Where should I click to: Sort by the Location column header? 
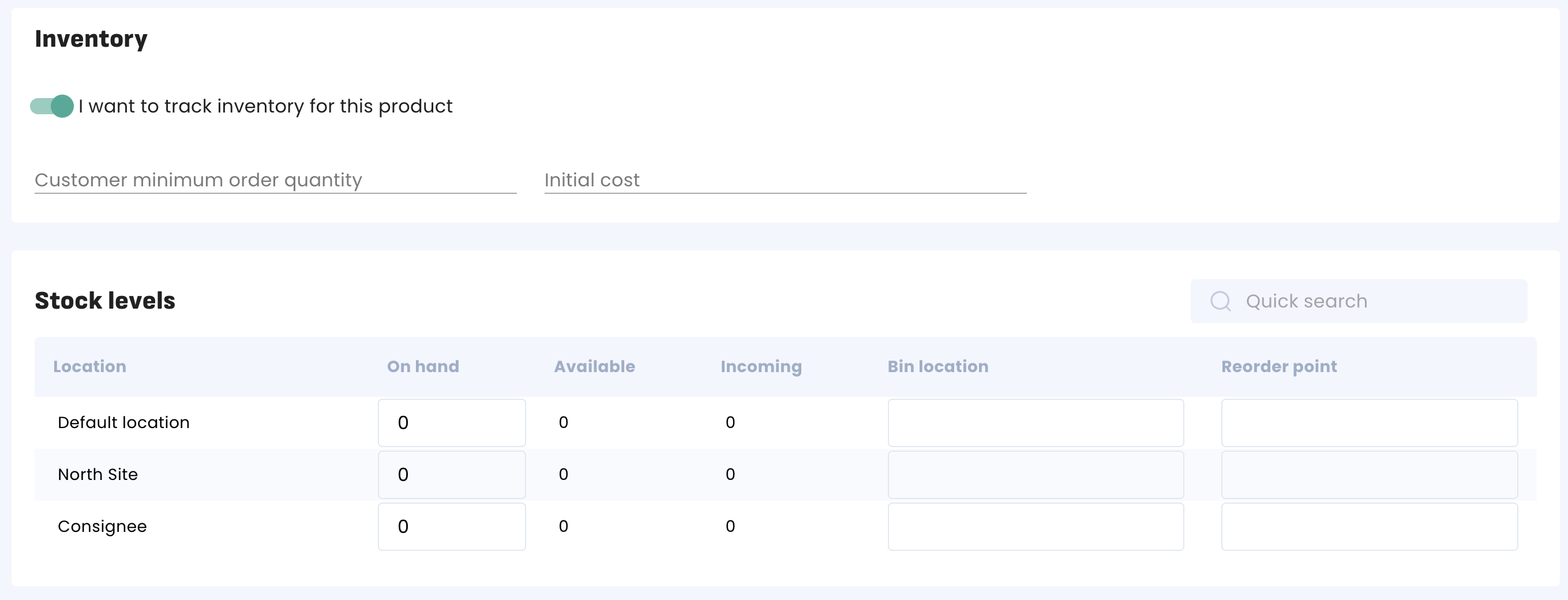click(89, 366)
